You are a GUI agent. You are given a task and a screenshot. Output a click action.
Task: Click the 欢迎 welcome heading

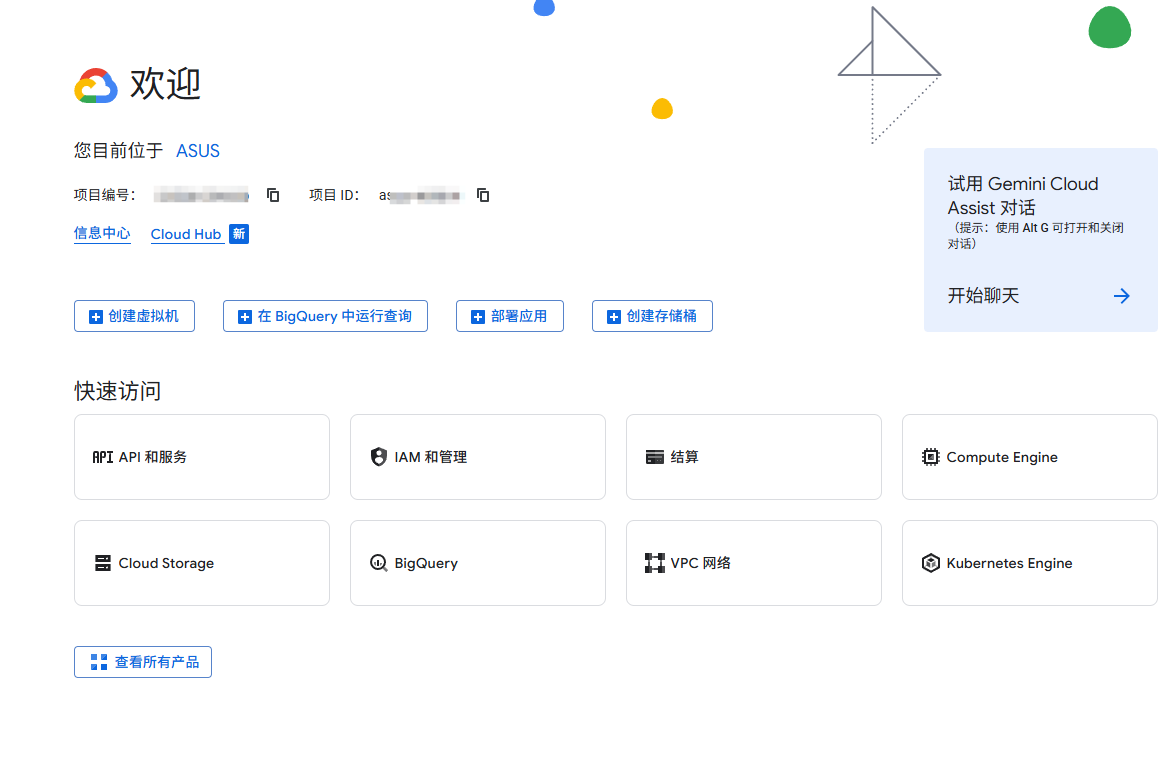[165, 84]
